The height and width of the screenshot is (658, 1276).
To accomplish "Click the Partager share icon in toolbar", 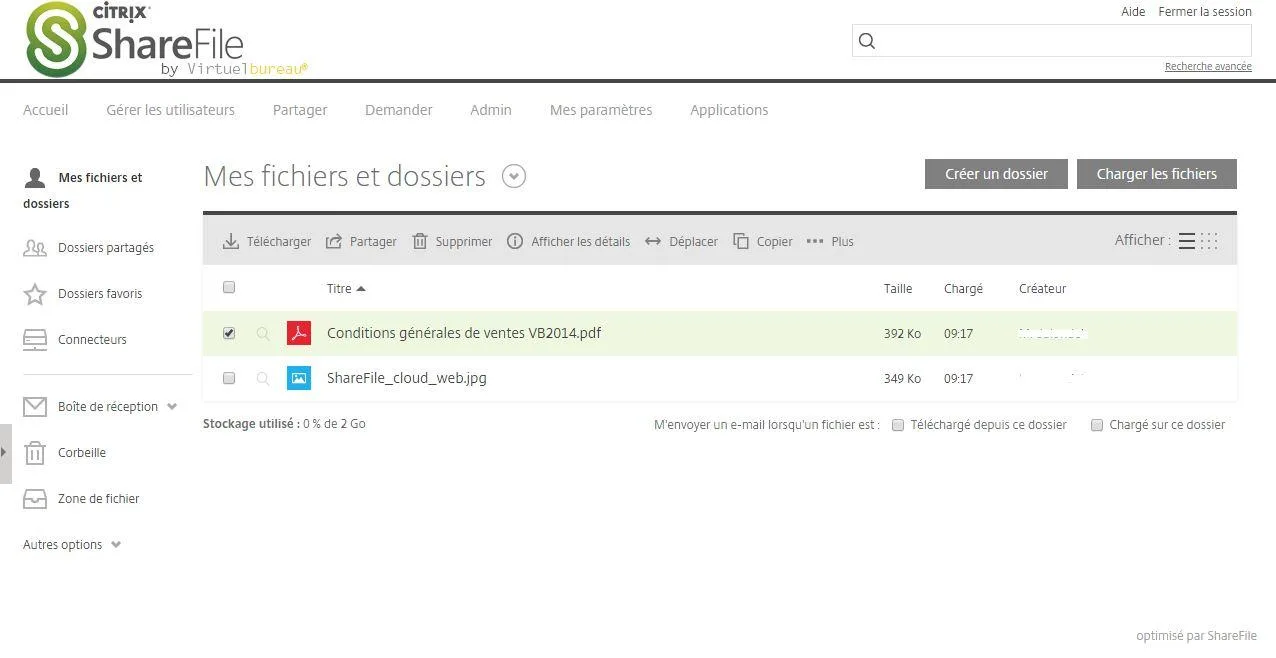I will click(334, 241).
